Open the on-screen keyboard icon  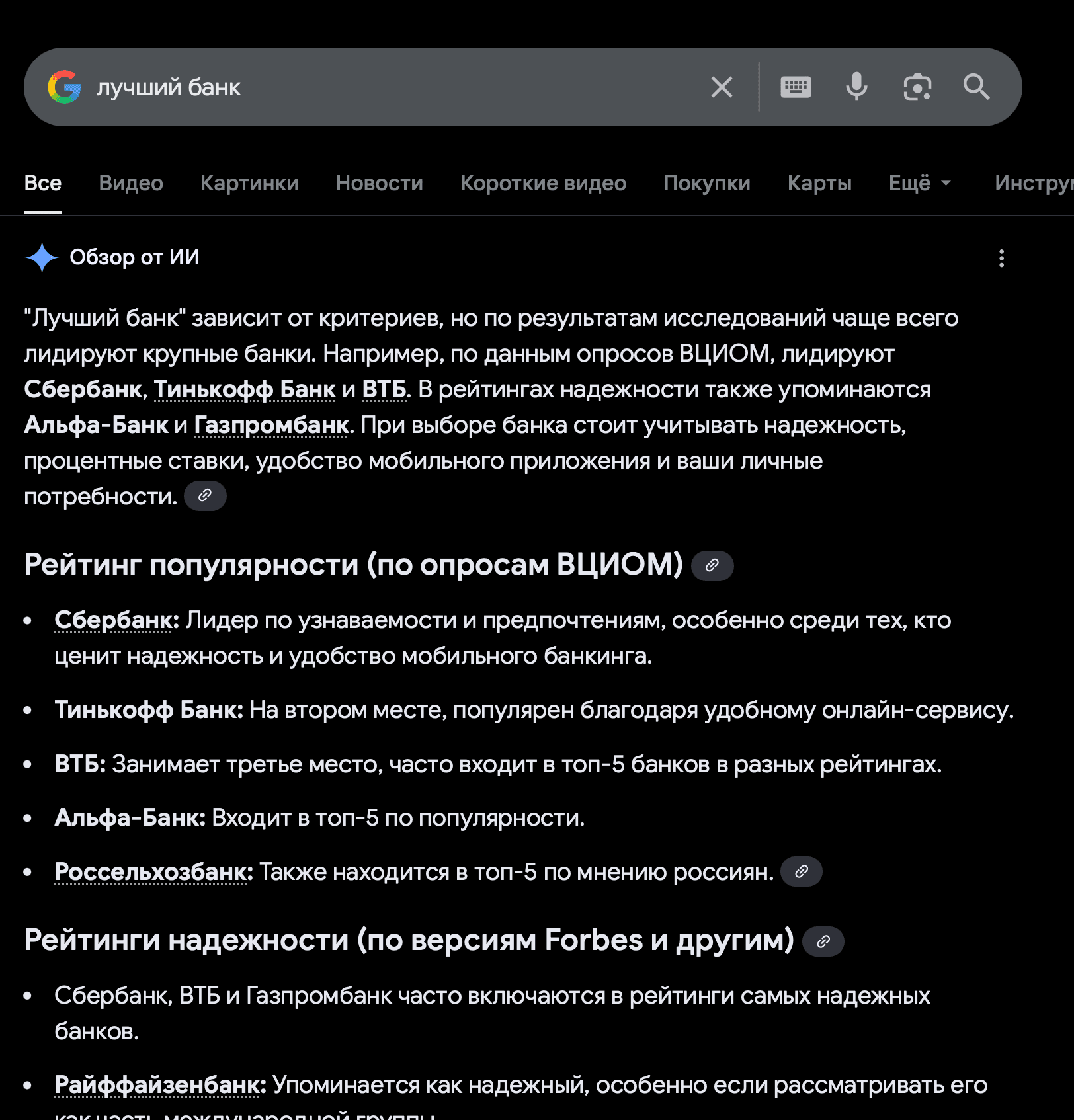pyautogui.click(x=795, y=86)
